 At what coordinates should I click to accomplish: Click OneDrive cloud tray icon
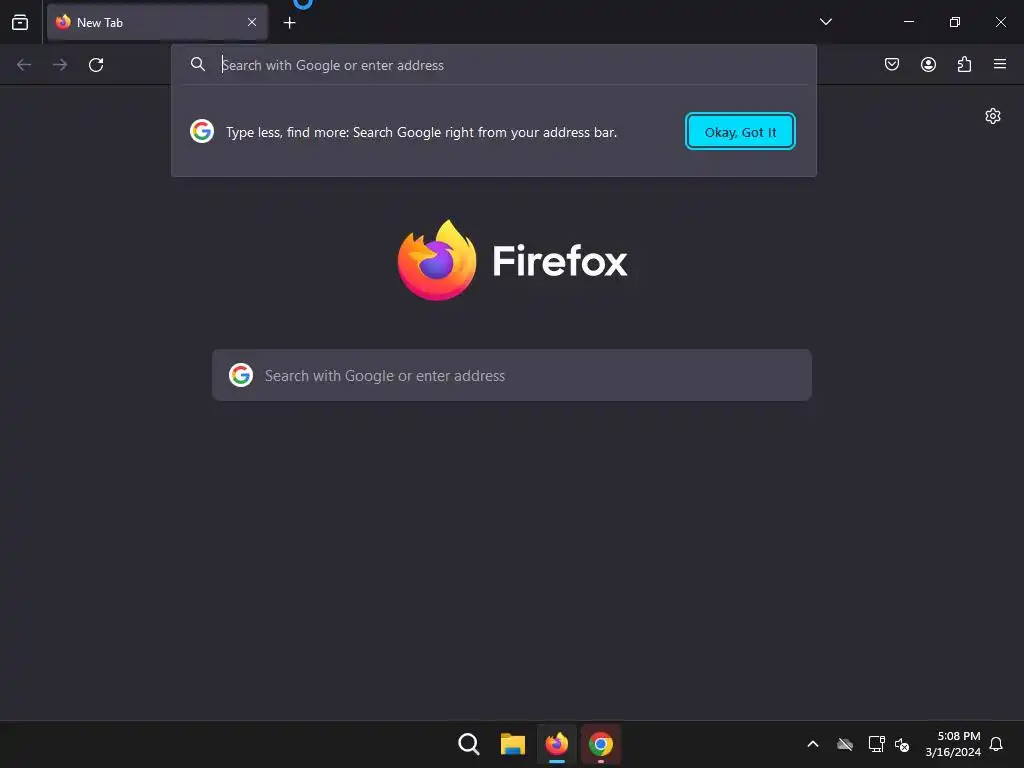click(x=845, y=744)
